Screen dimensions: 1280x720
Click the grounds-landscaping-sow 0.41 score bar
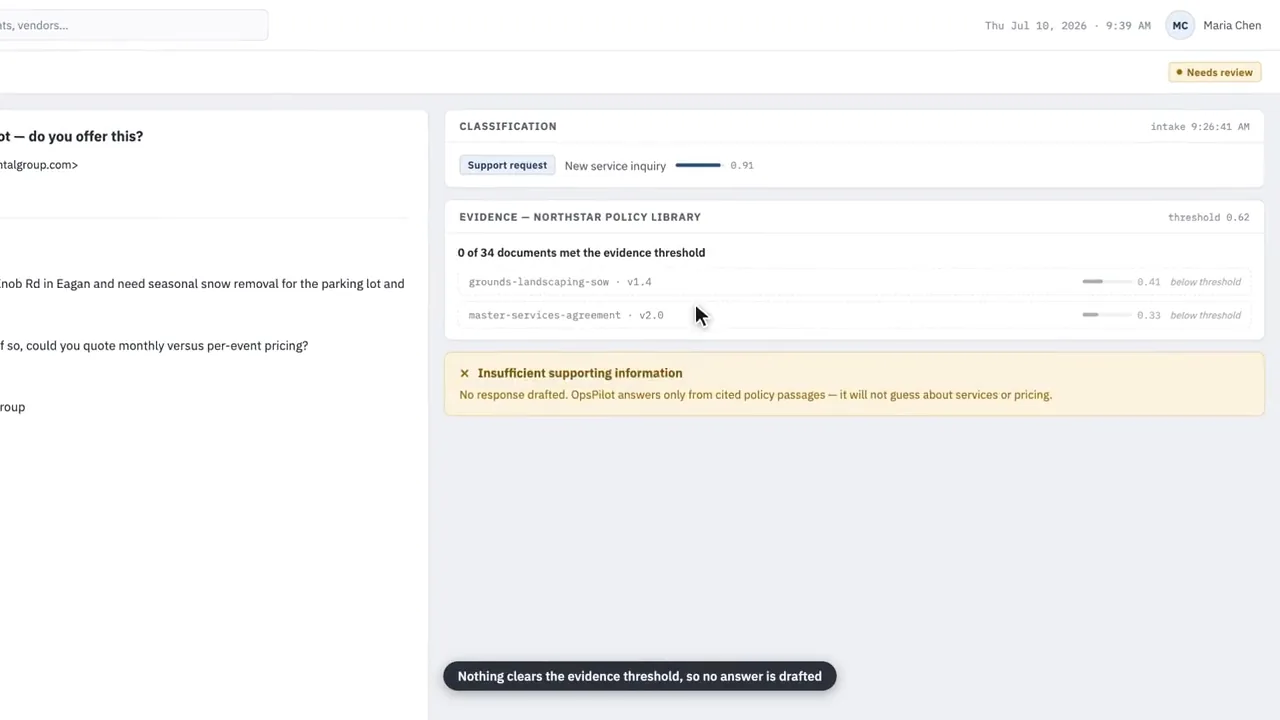(1106, 282)
